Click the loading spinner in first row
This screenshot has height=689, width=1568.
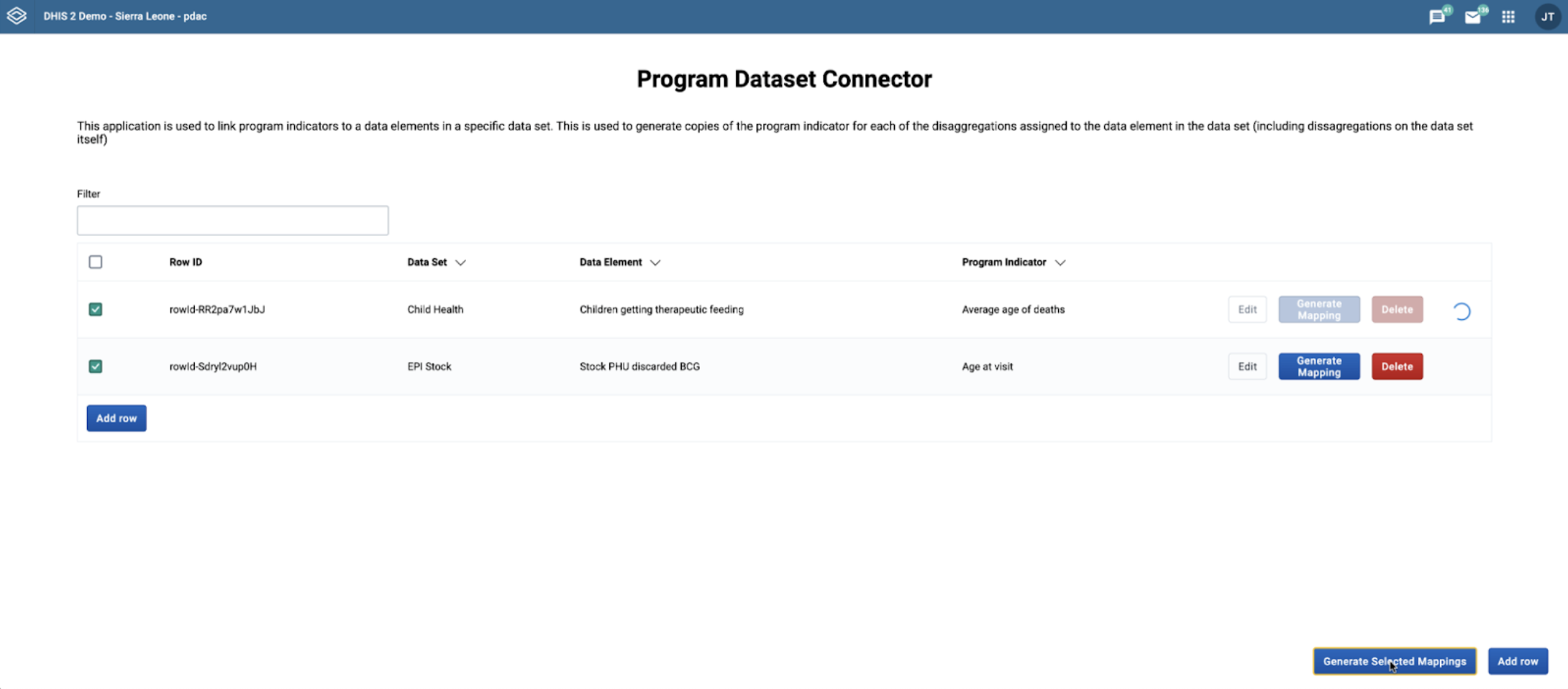pyautogui.click(x=1461, y=311)
